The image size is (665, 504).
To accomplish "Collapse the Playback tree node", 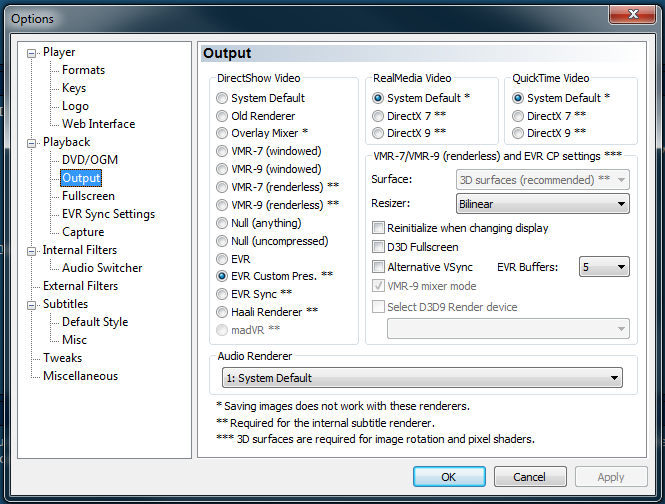I will pos(32,142).
